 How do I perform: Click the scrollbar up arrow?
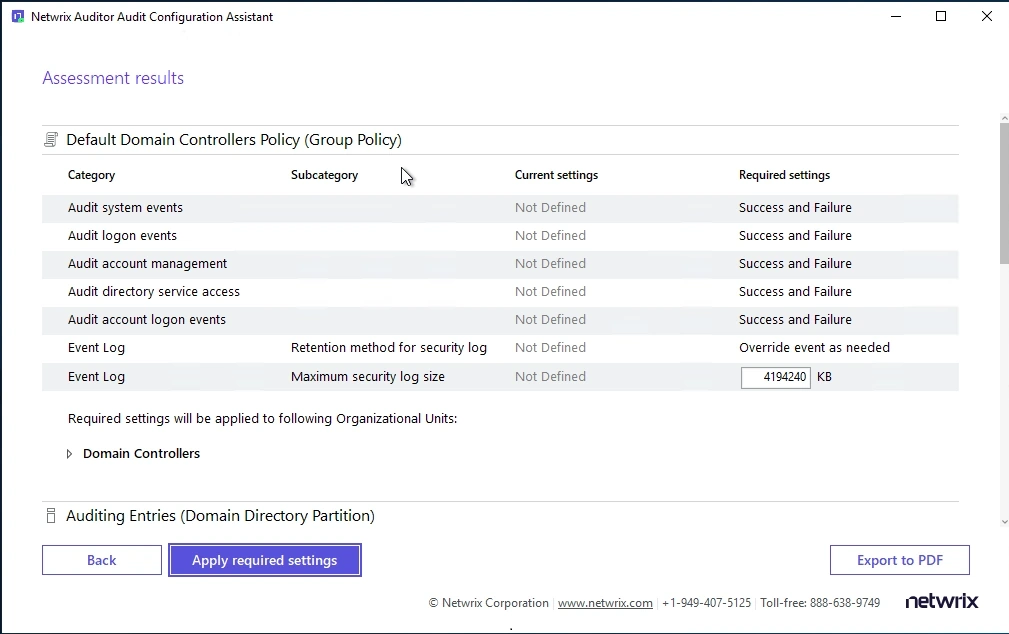point(1003,119)
